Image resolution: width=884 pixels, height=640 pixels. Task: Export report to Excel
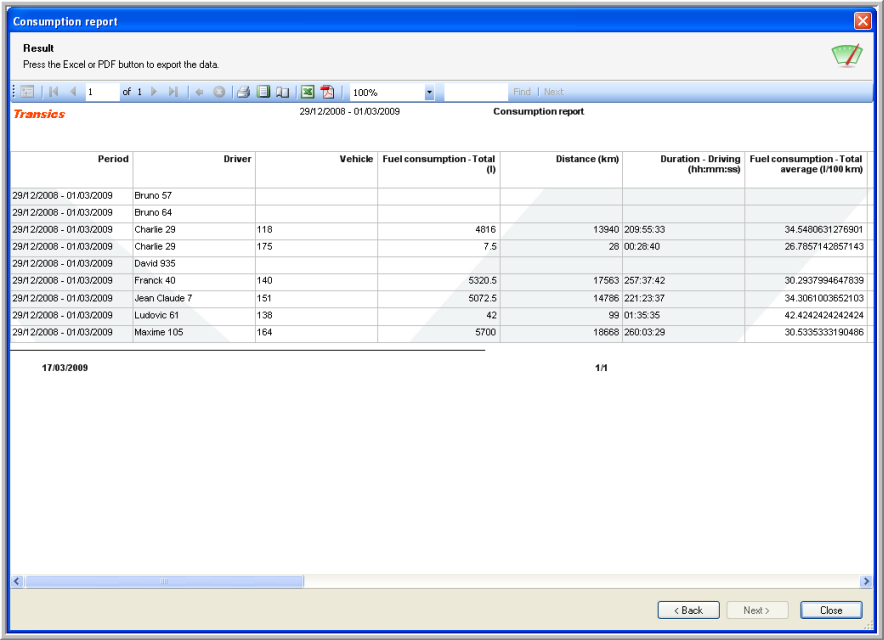(x=308, y=92)
